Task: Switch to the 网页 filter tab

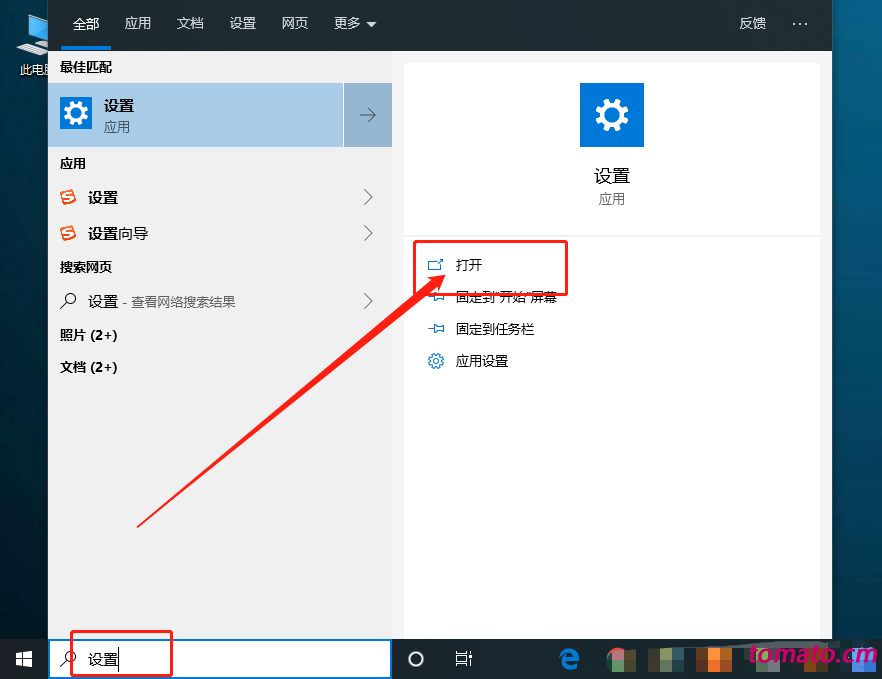Action: [295, 24]
